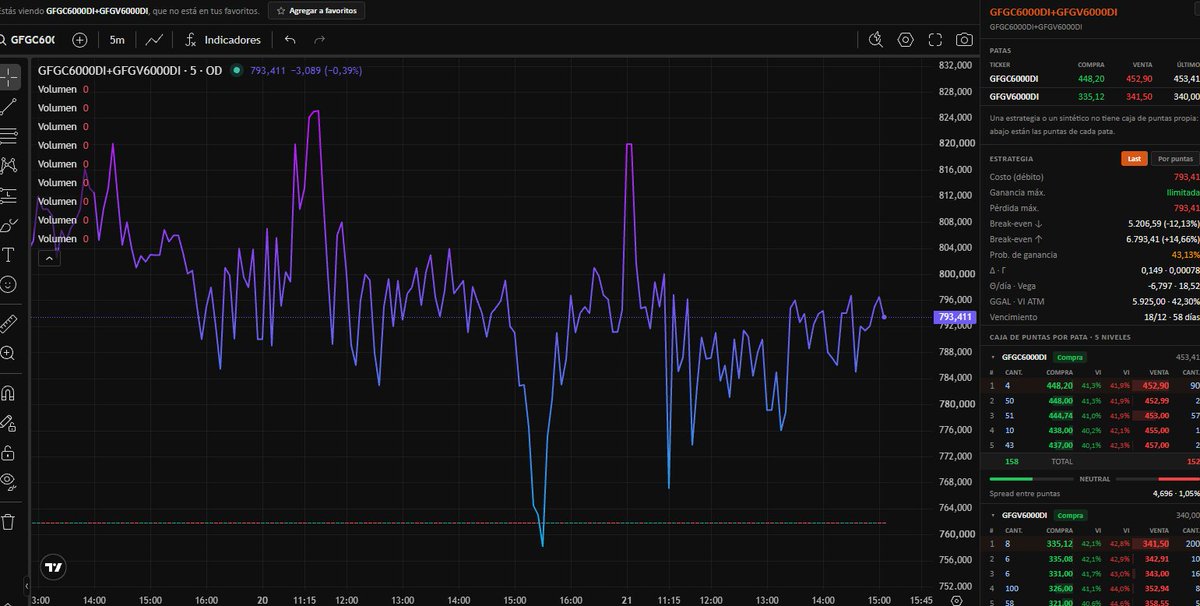Add strategy with Agregar a favoritos
Image resolution: width=1200 pixels, height=606 pixels.
316,11
